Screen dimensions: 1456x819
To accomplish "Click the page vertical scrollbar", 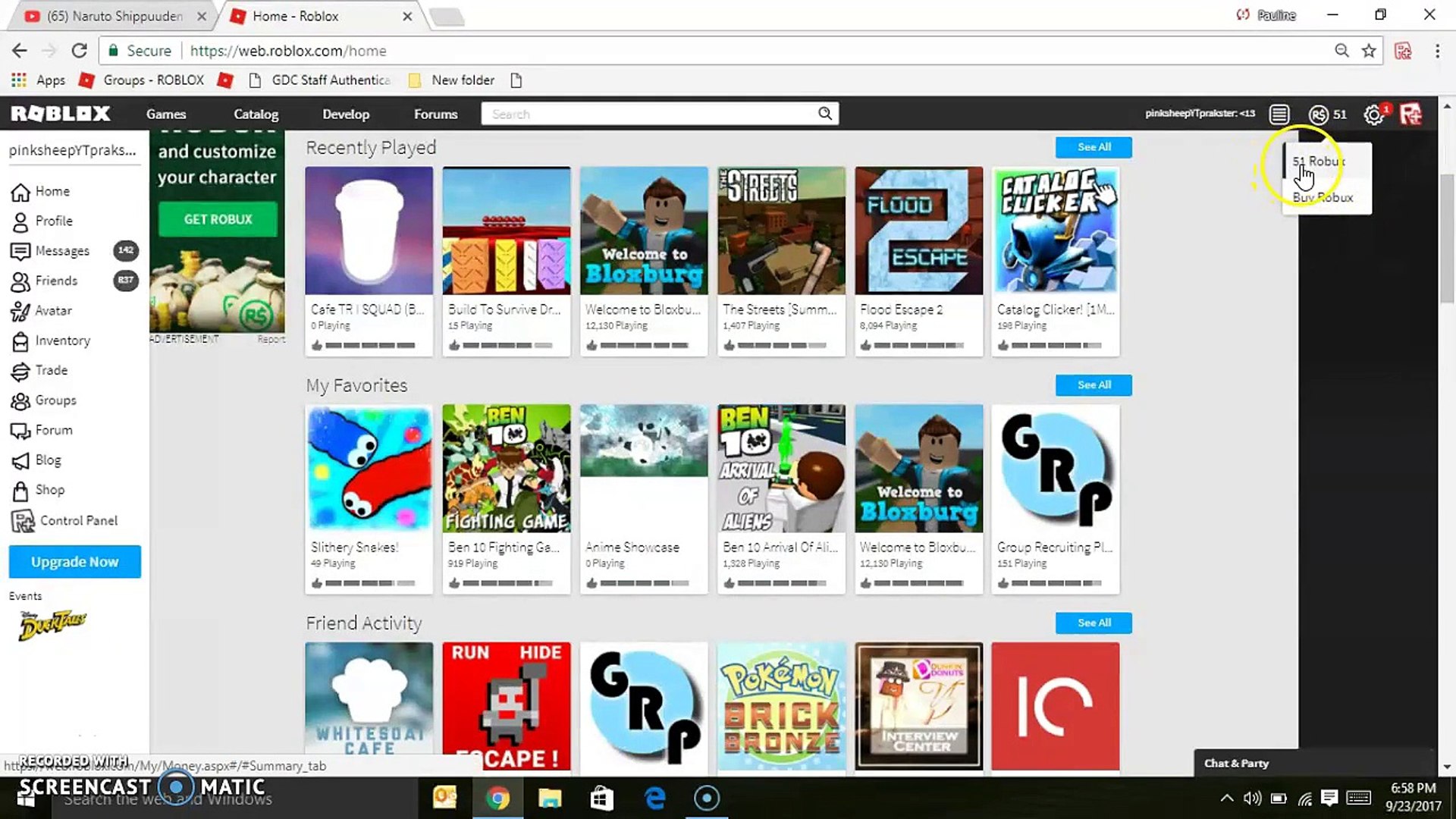I will [x=1447, y=239].
